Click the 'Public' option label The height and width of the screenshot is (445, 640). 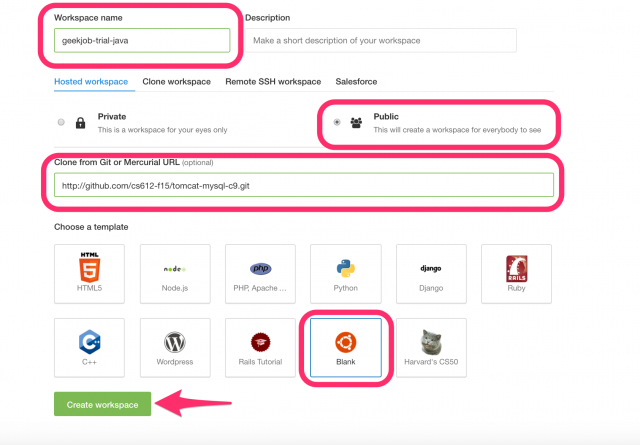pos(386,117)
